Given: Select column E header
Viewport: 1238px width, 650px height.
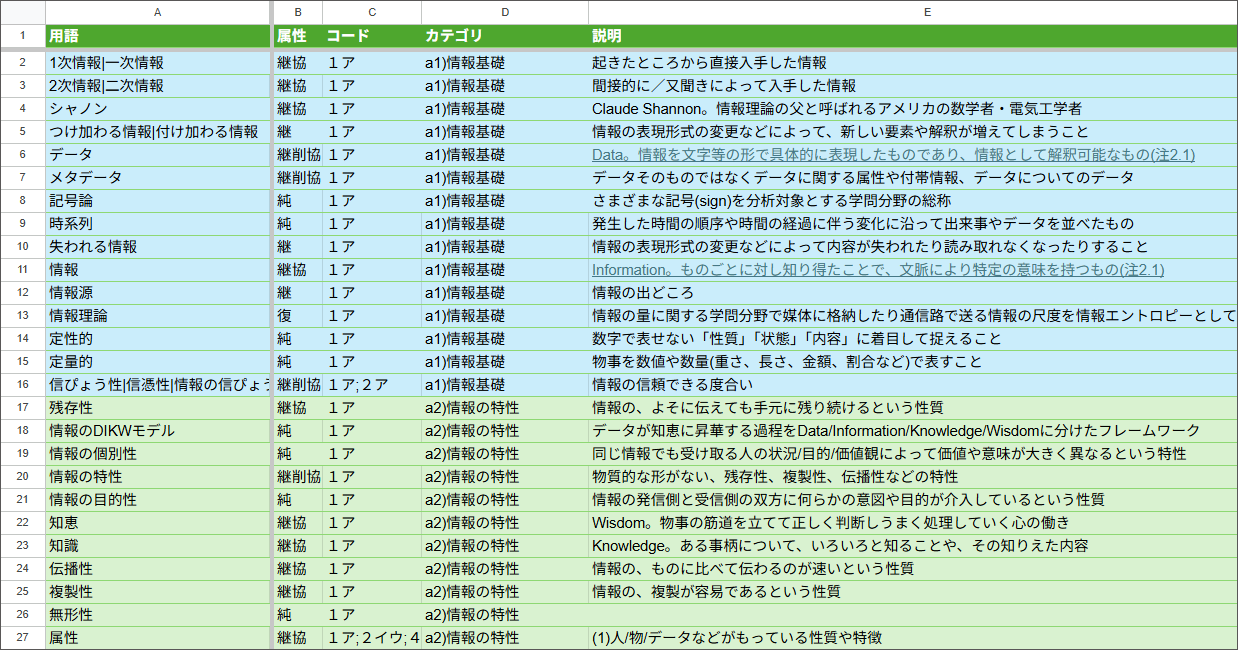Looking at the screenshot, I should 913,12.
